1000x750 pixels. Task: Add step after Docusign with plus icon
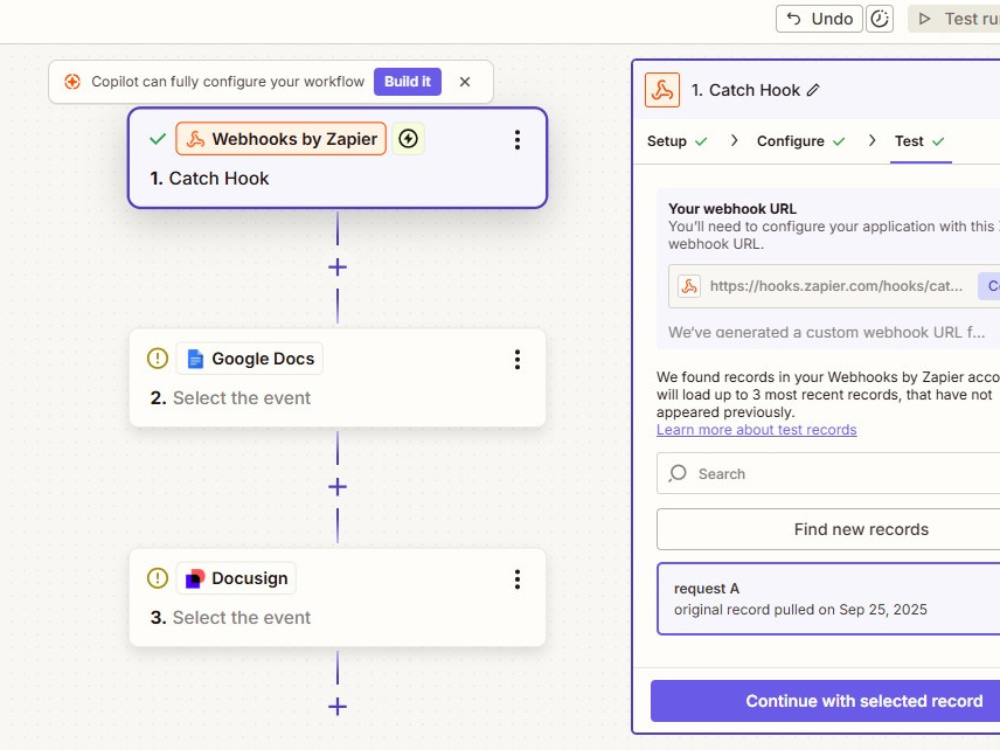pos(337,707)
